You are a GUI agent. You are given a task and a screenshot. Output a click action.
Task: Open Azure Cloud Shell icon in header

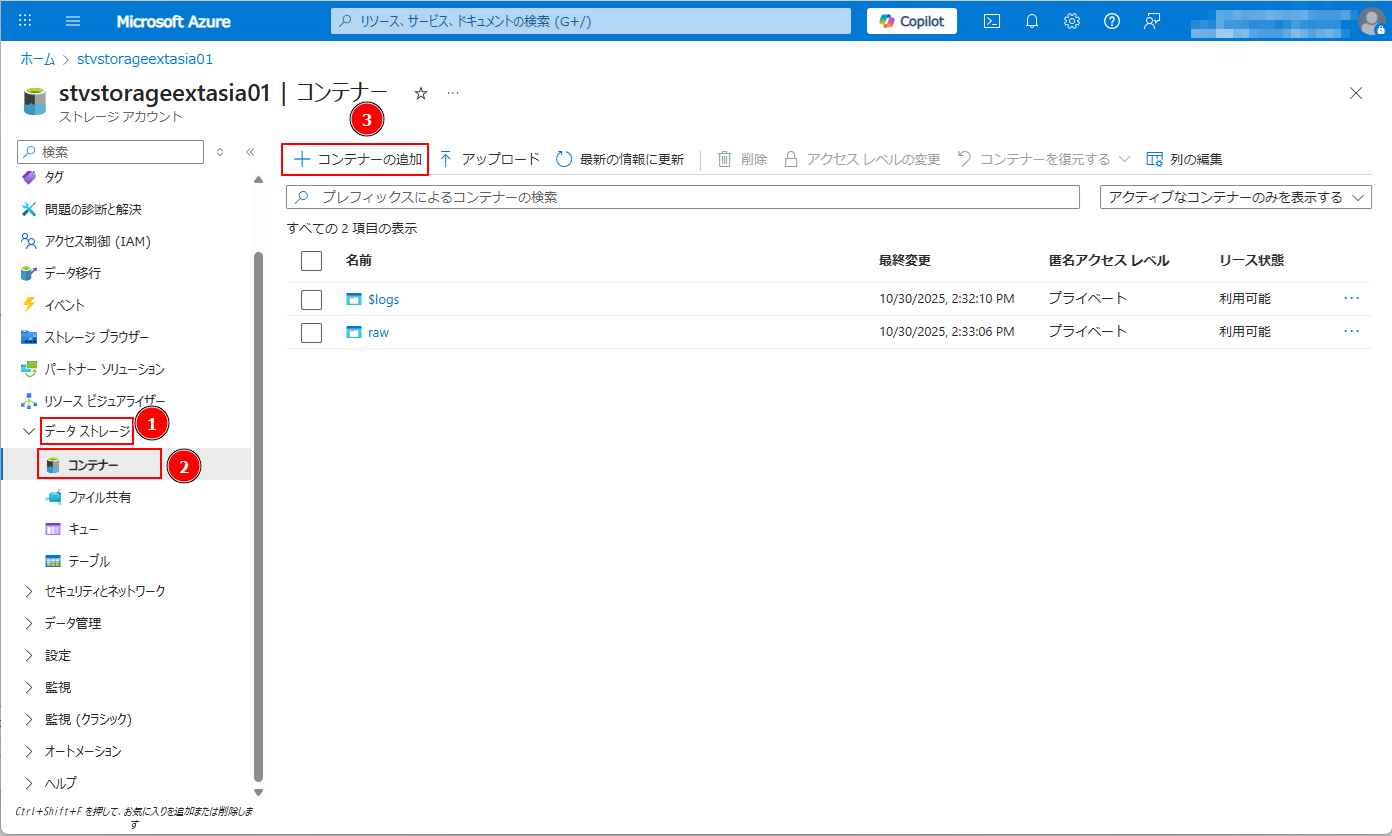992,21
